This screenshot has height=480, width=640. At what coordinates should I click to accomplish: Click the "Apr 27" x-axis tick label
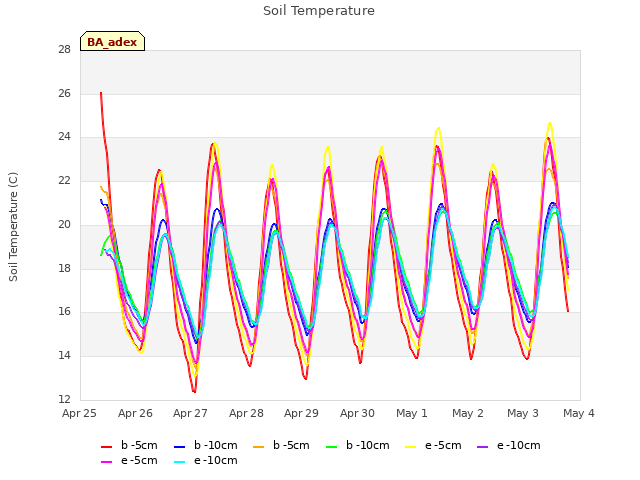tap(191, 413)
